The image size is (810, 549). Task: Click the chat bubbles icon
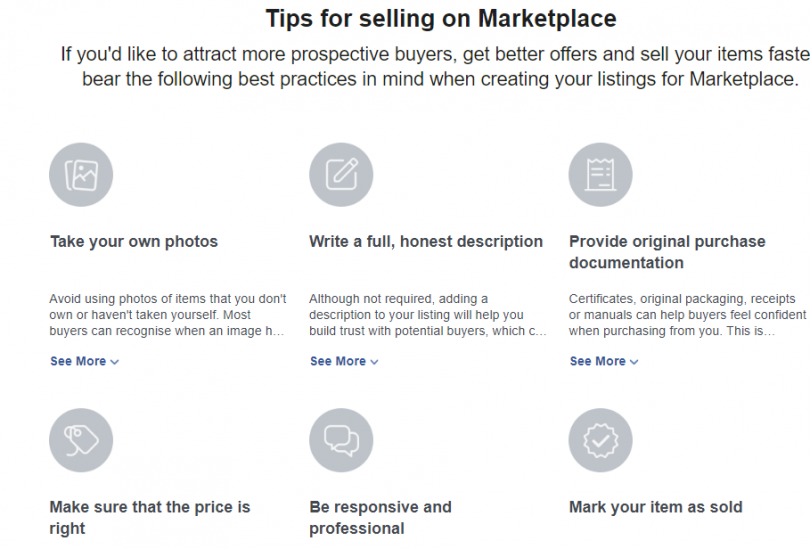[341, 441]
